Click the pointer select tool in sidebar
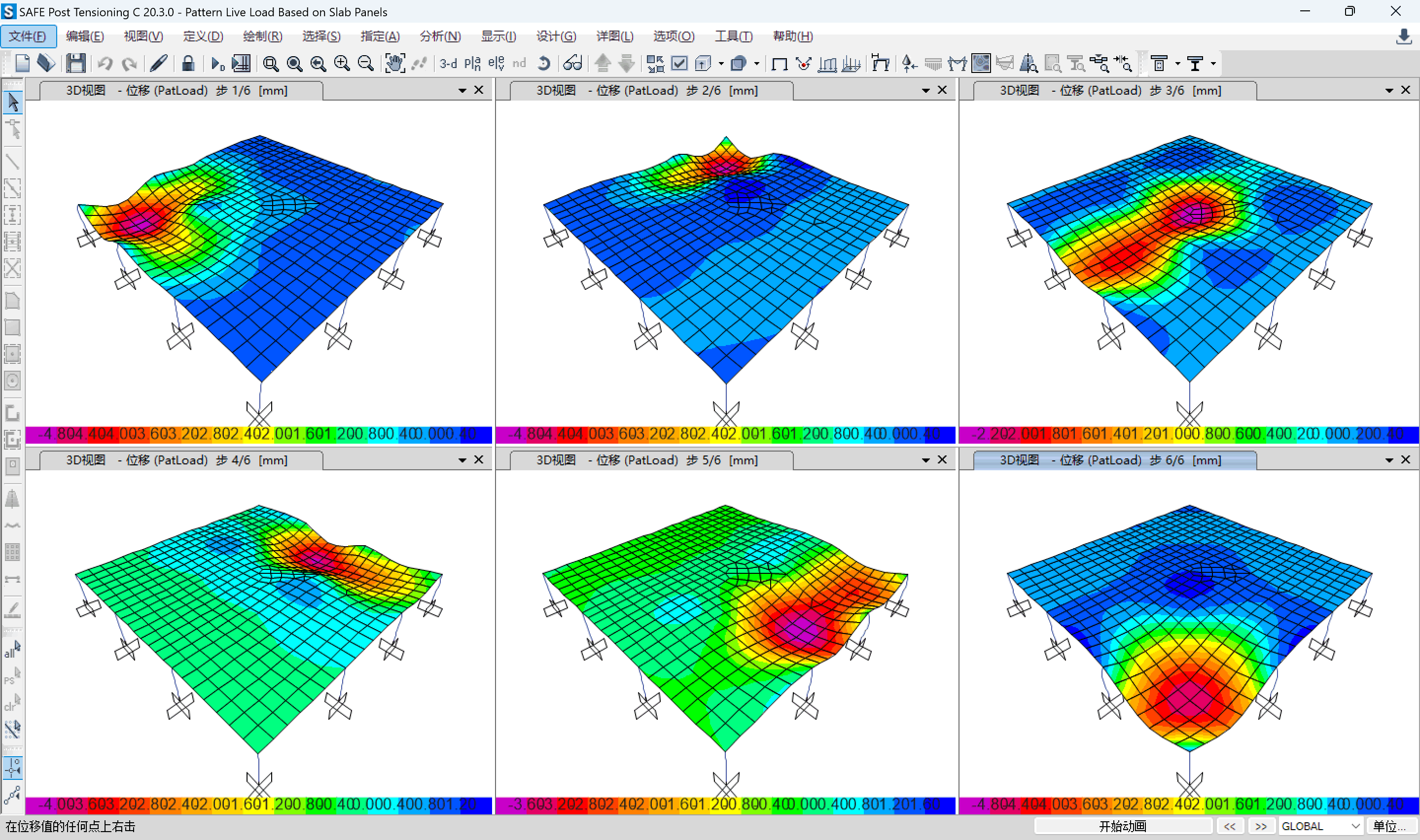The image size is (1420, 840). tap(13, 103)
